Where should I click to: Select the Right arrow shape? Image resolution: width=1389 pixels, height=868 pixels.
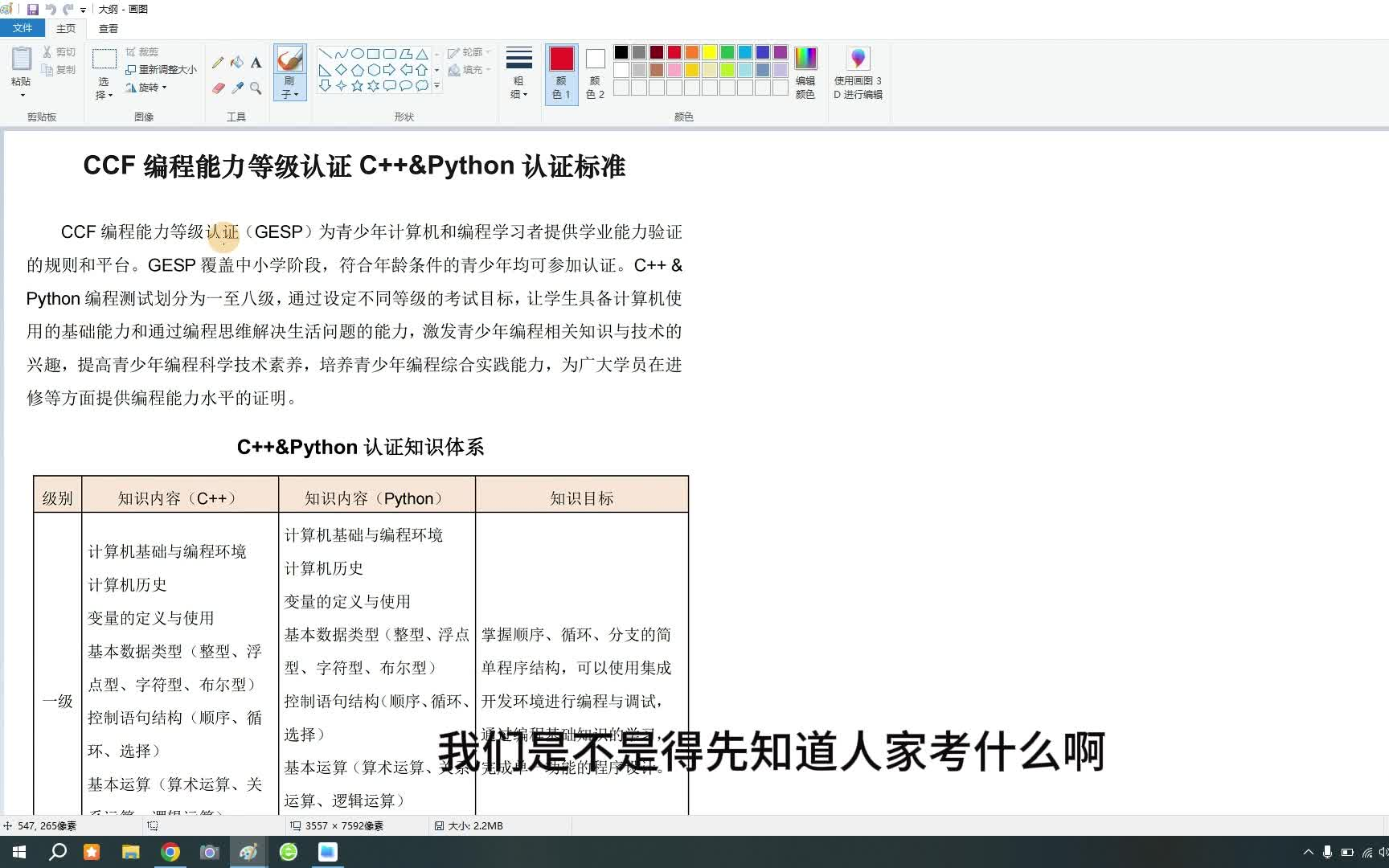tap(389, 70)
